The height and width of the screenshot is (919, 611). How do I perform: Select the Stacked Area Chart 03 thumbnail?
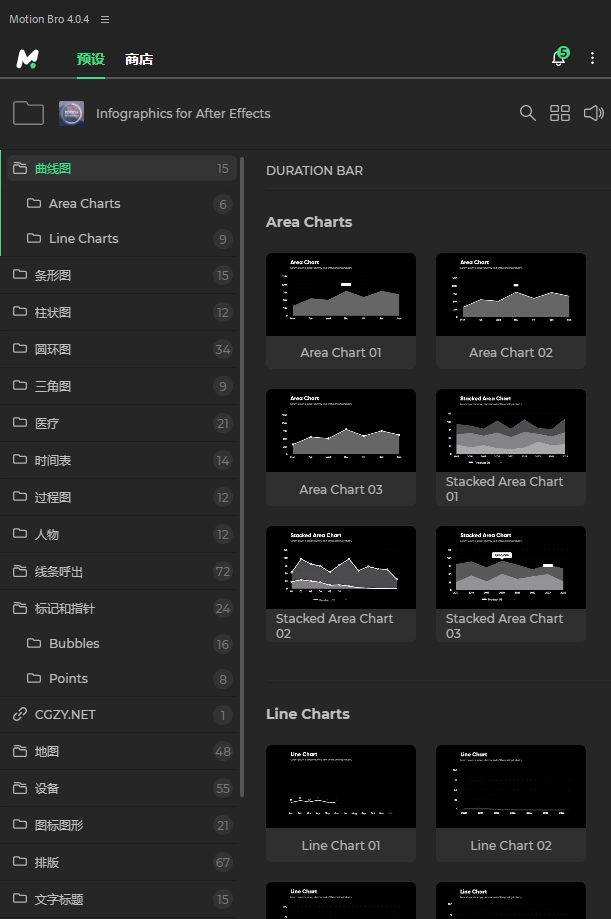(x=511, y=567)
